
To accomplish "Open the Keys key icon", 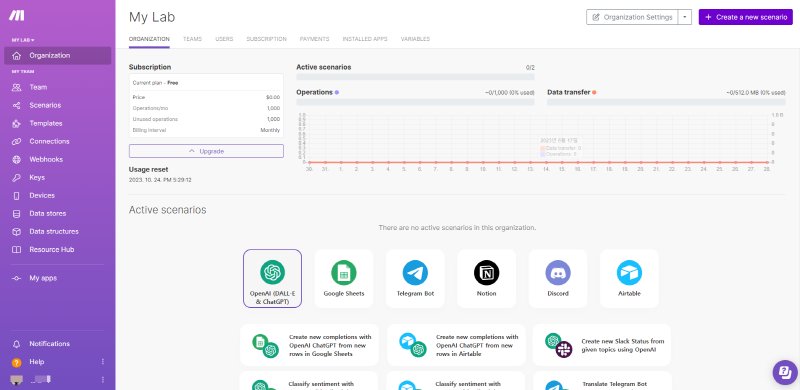I will pos(17,178).
